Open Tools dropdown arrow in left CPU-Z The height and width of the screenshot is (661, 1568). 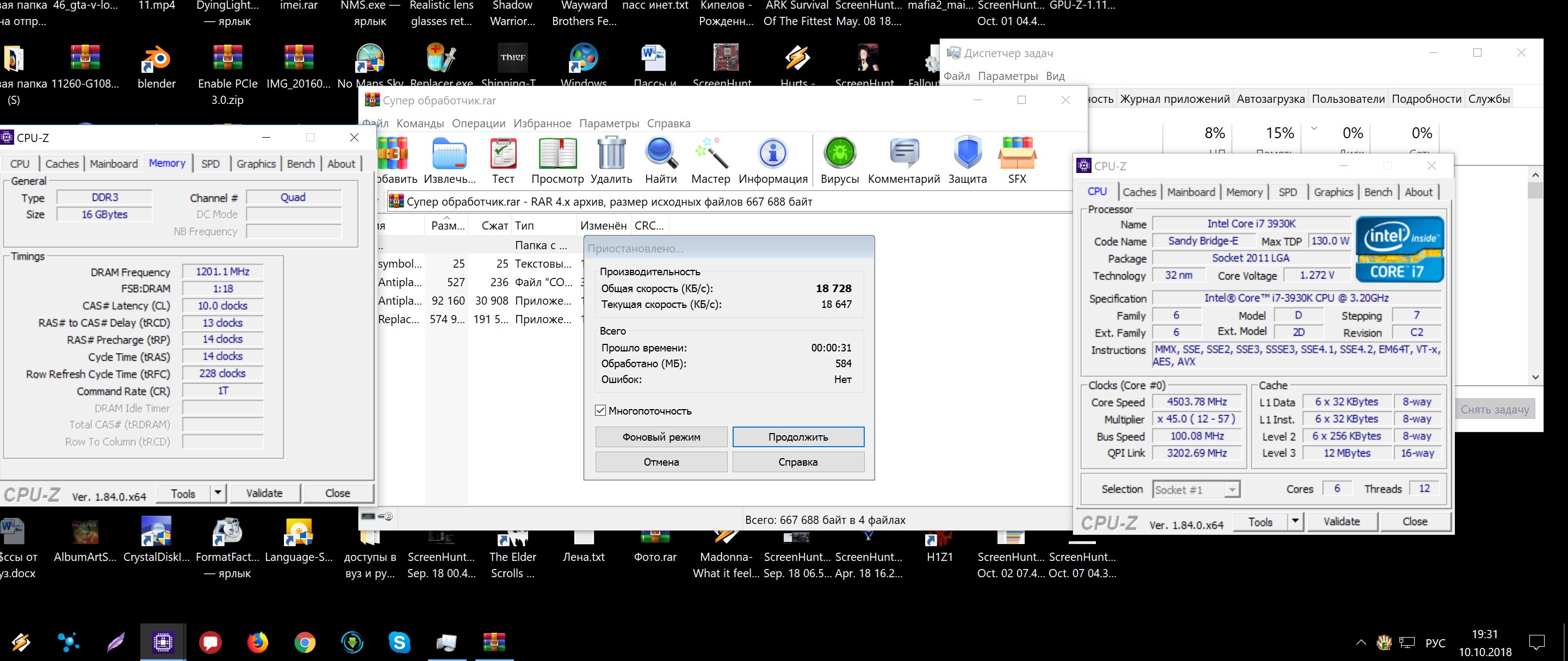pyautogui.click(x=218, y=493)
